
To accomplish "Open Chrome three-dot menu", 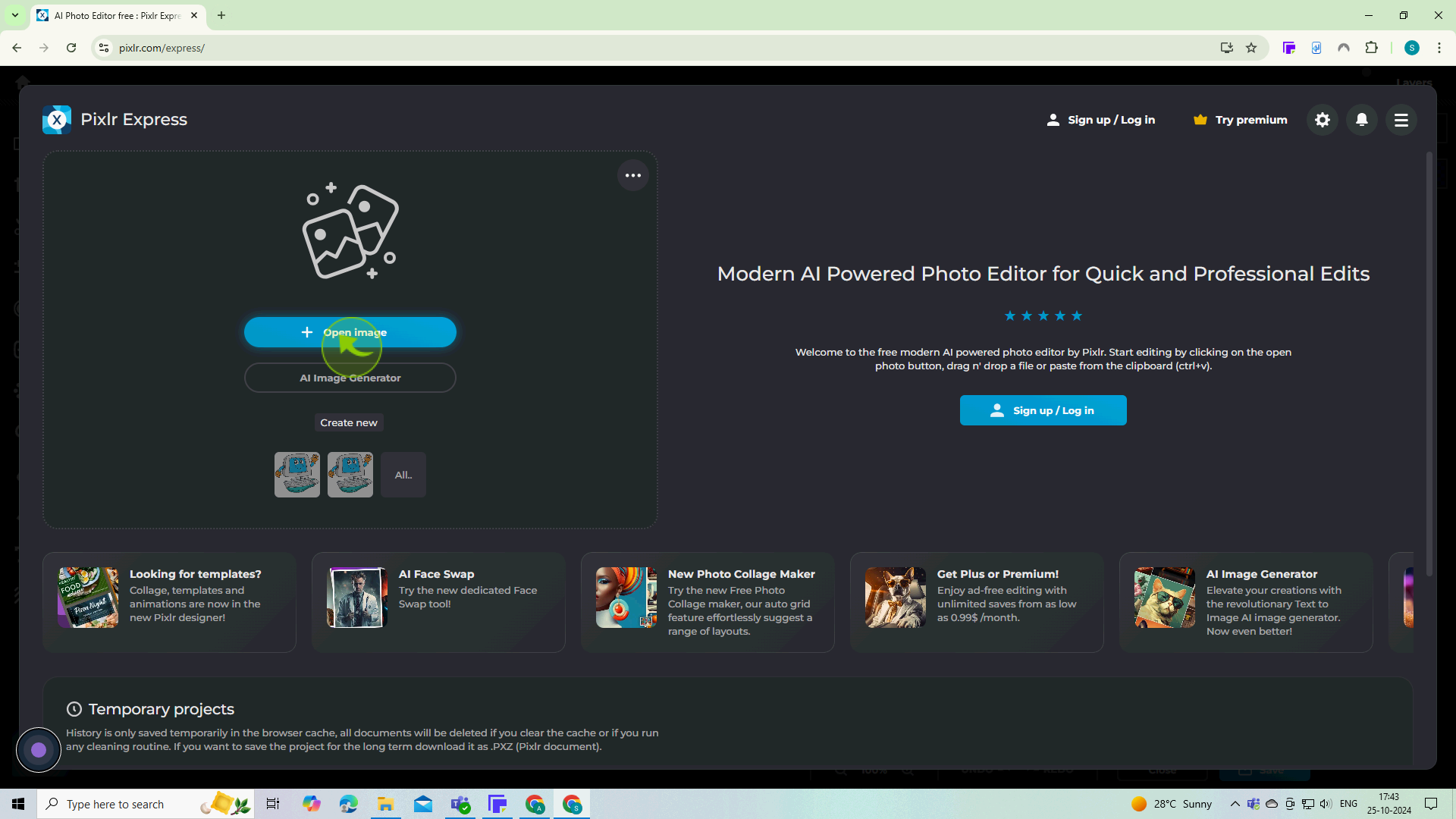I will (1439, 48).
